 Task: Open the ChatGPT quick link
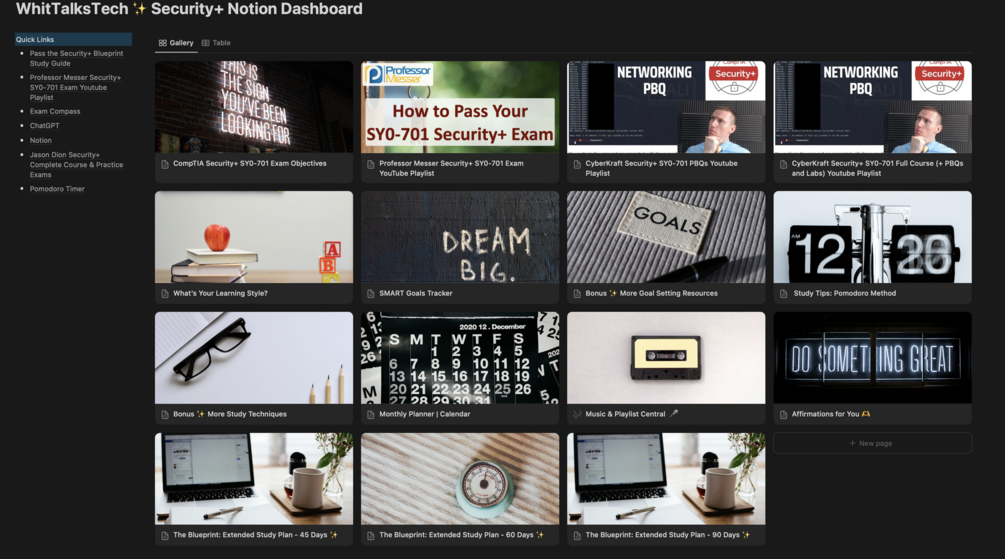click(x=44, y=126)
